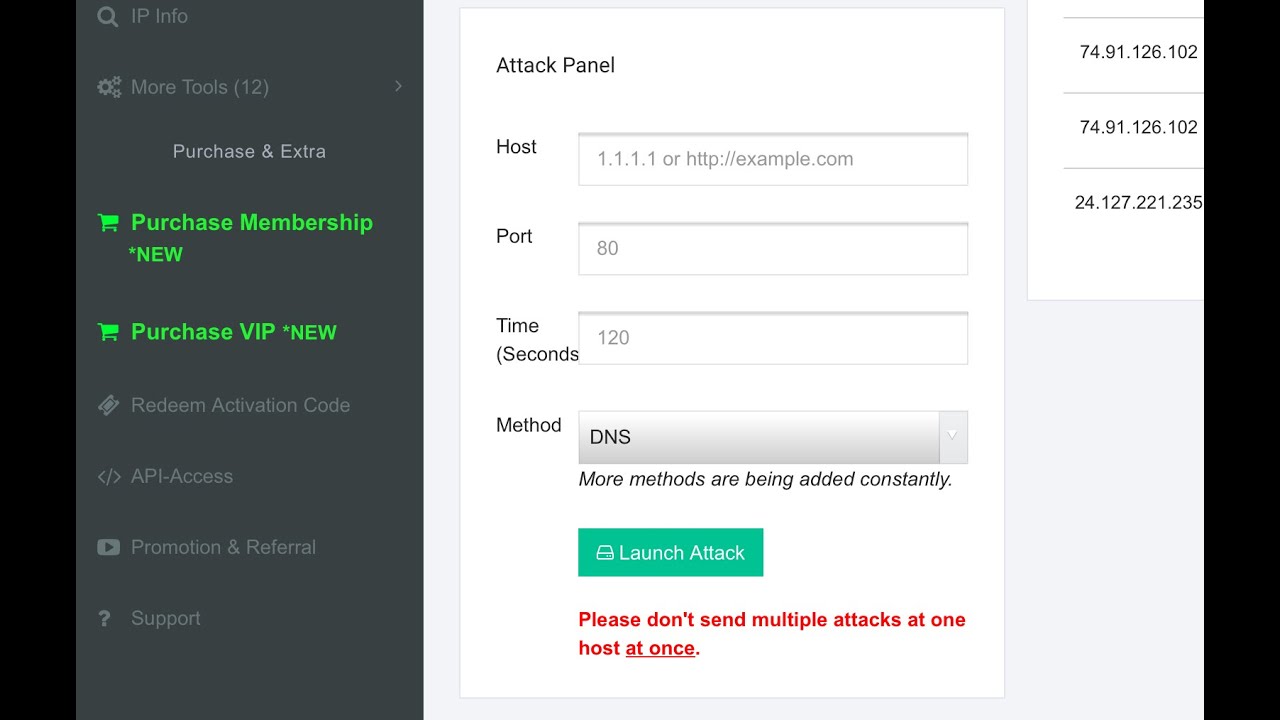
Task: Click the Support question mark icon
Action: click(104, 619)
